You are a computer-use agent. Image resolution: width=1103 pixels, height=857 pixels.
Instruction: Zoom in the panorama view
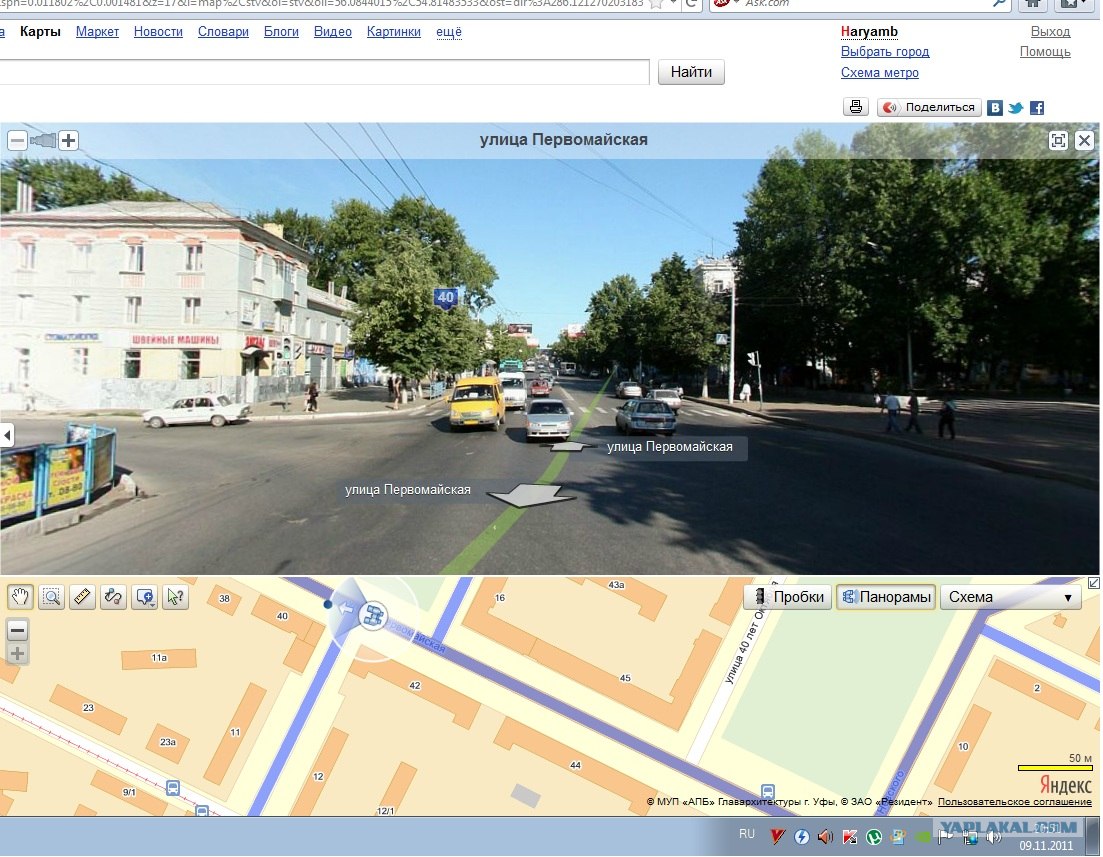click(x=68, y=141)
